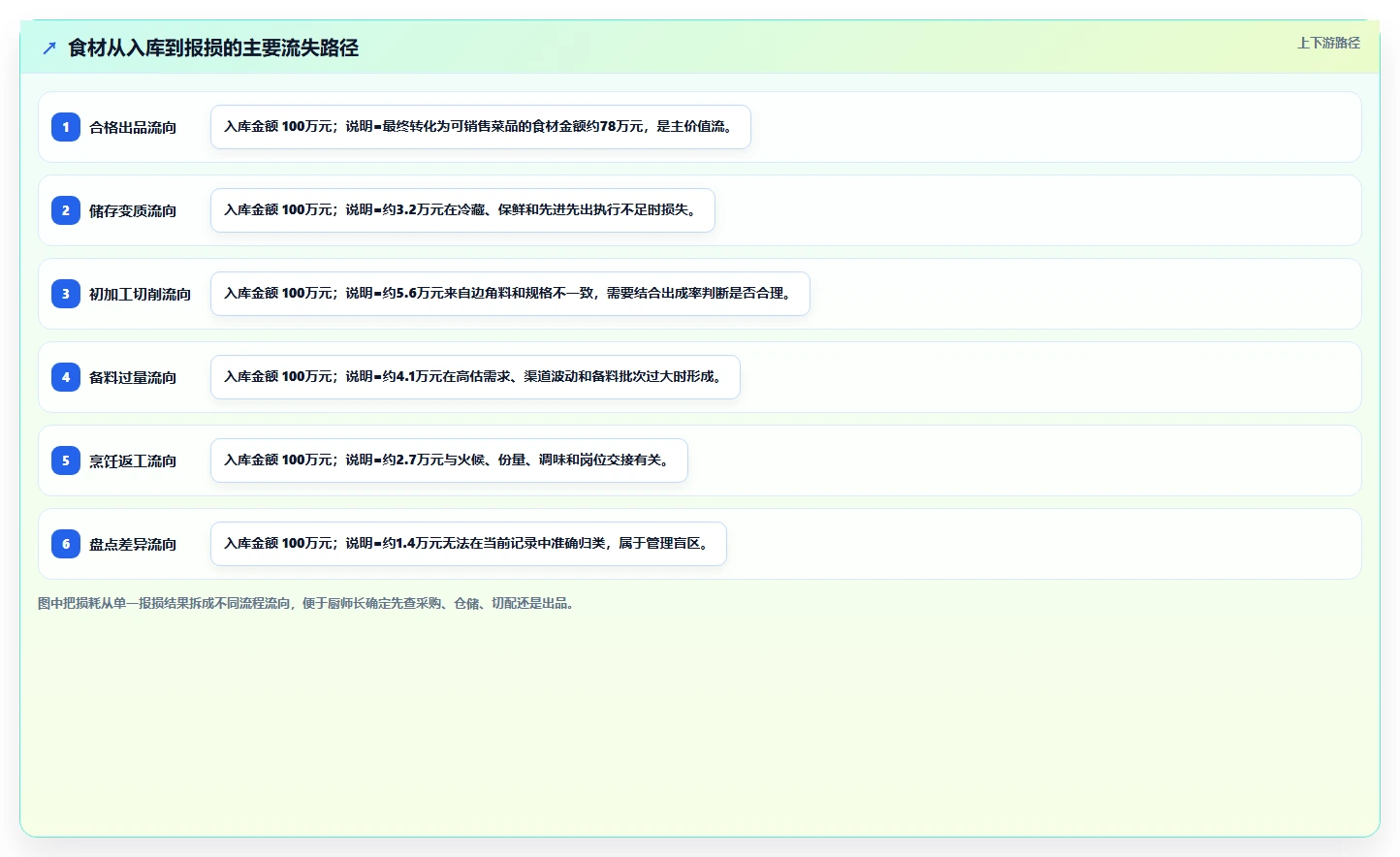Click the 烹饪返工流向 label
Image resolution: width=1400 pixels, height=857 pixels.
click(133, 460)
